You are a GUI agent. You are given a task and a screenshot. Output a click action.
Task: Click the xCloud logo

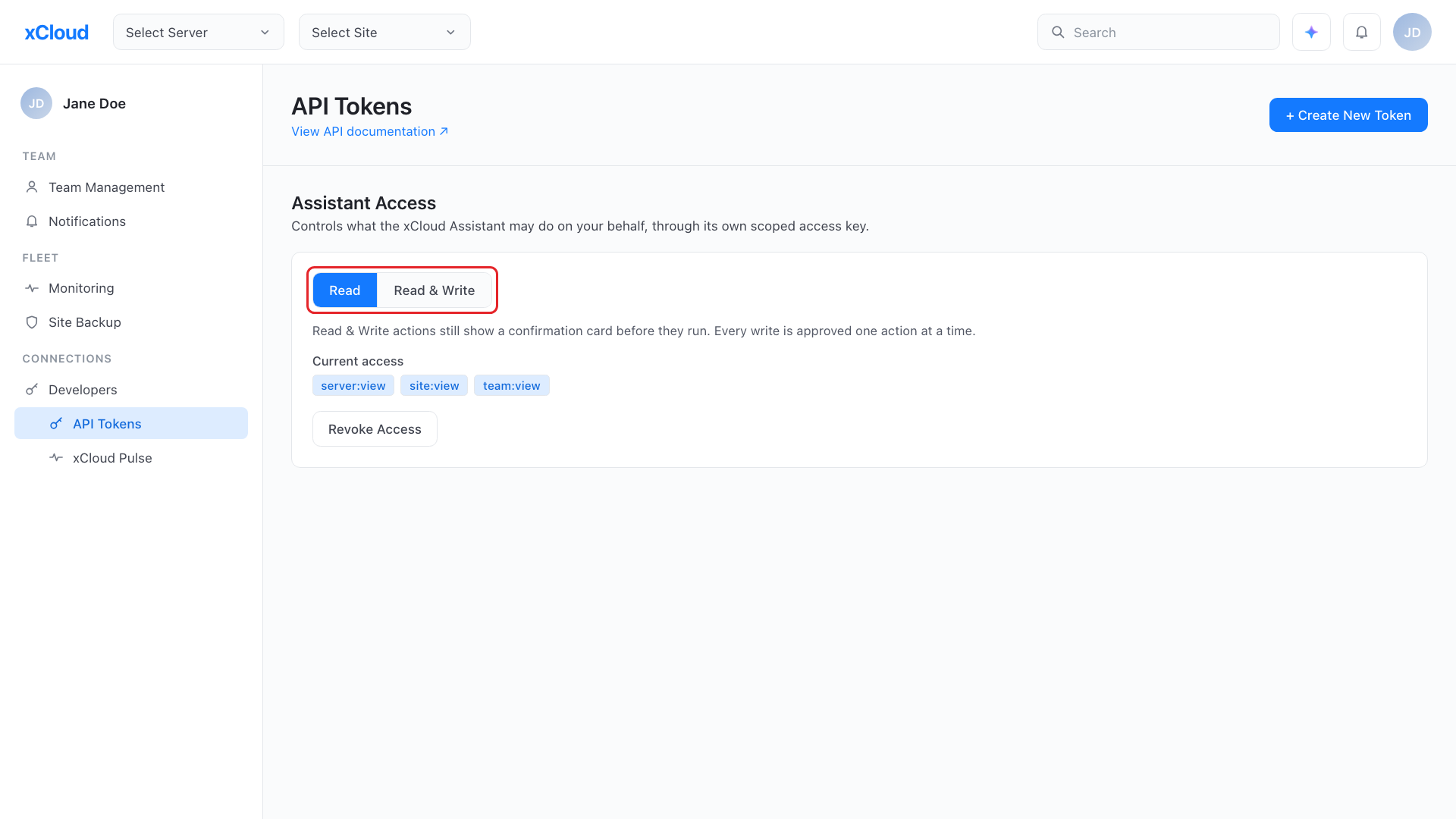[57, 32]
